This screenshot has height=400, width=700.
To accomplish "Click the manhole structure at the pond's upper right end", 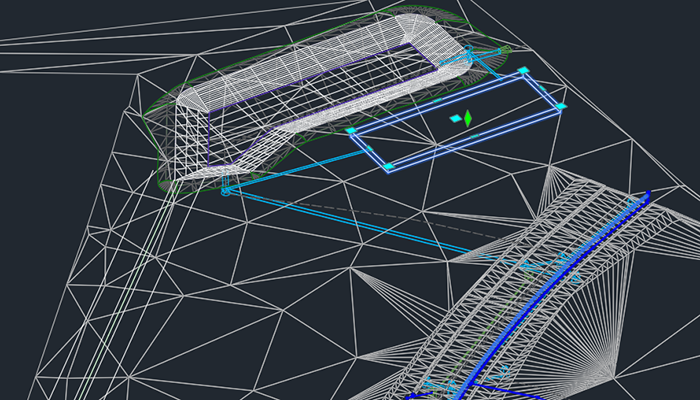I will click(468, 52).
